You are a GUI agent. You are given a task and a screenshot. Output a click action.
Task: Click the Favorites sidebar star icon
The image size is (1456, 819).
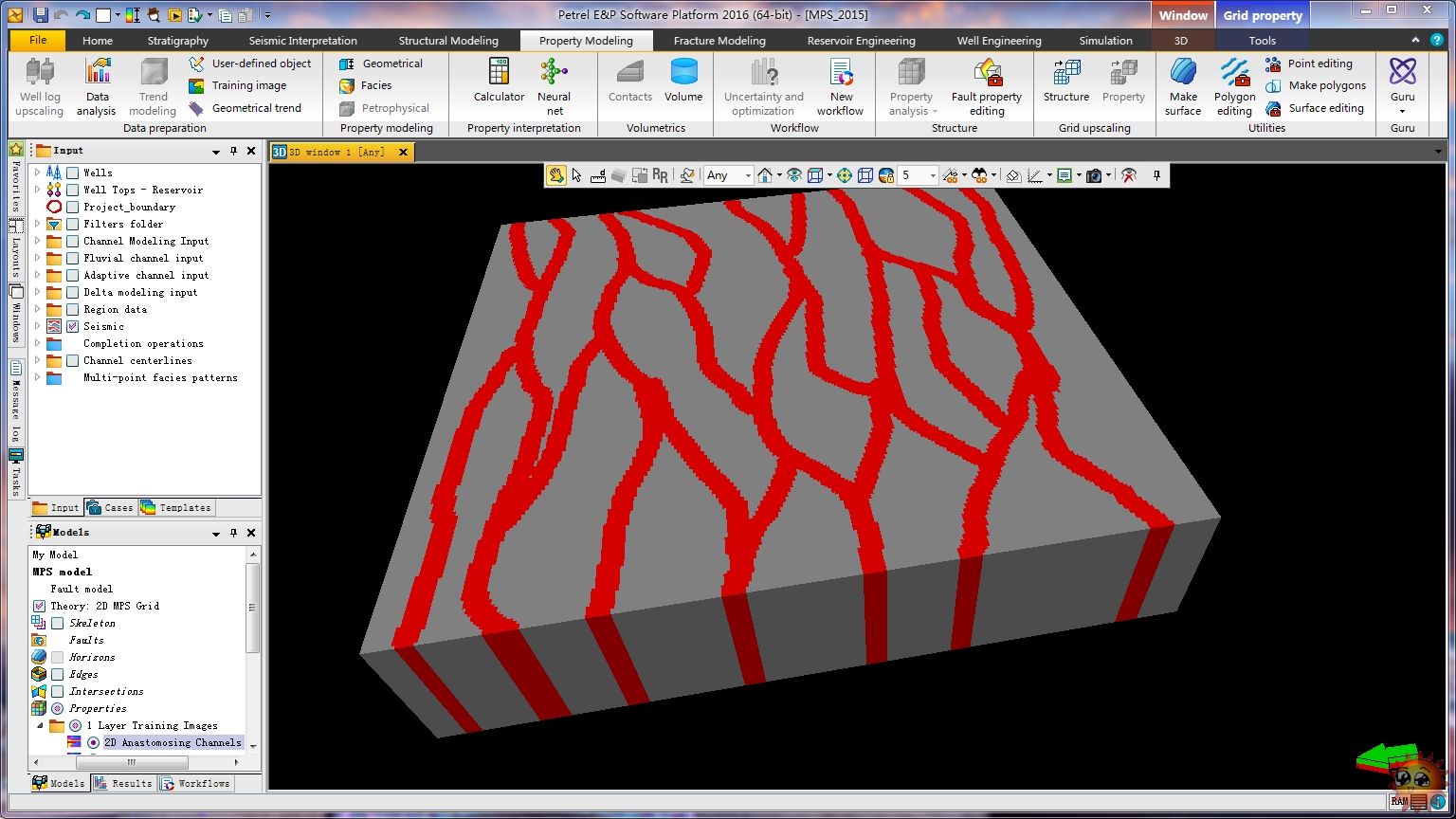(x=16, y=150)
